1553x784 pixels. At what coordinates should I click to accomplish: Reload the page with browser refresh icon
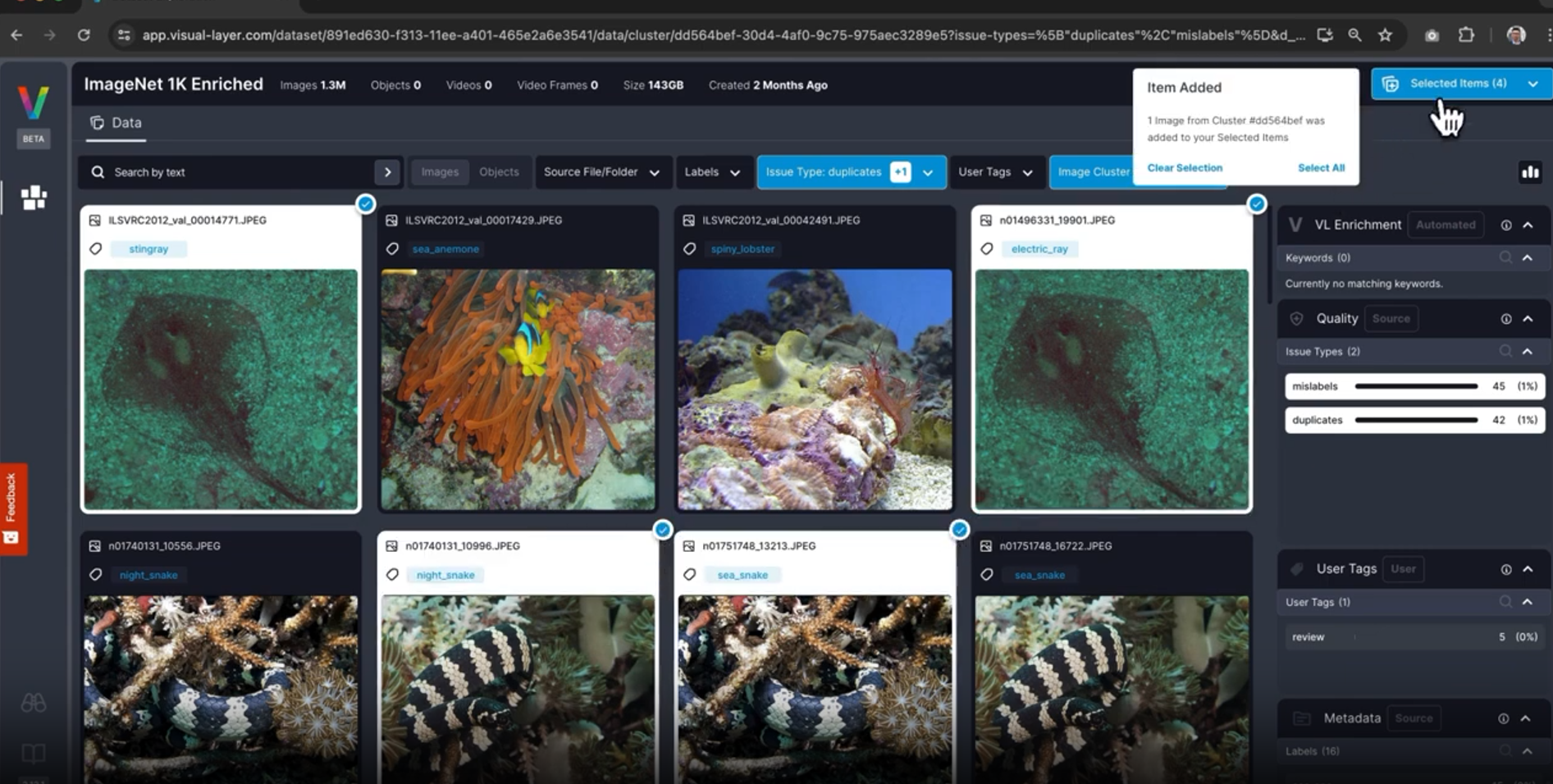pyautogui.click(x=84, y=35)
